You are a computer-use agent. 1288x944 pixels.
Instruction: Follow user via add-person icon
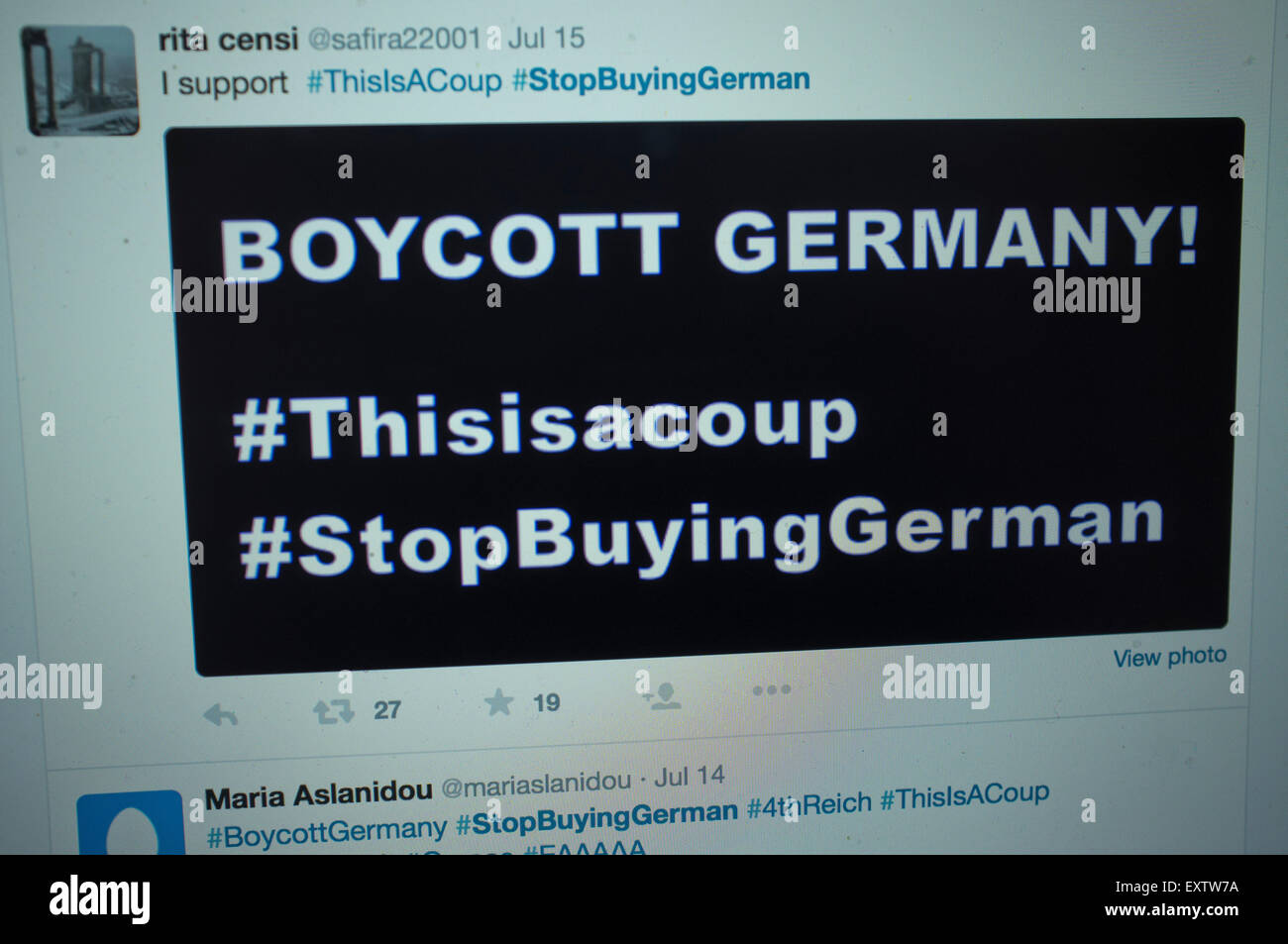663,696
